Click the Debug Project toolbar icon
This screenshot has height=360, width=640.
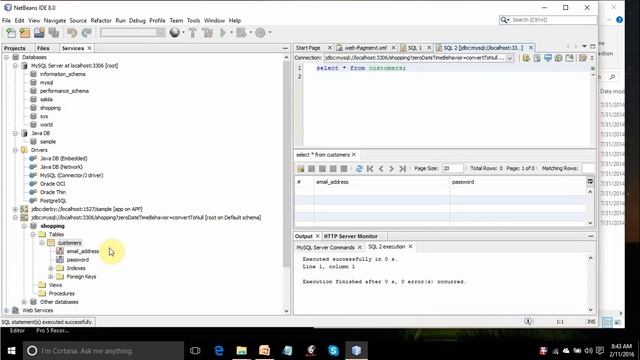(241, 33)
